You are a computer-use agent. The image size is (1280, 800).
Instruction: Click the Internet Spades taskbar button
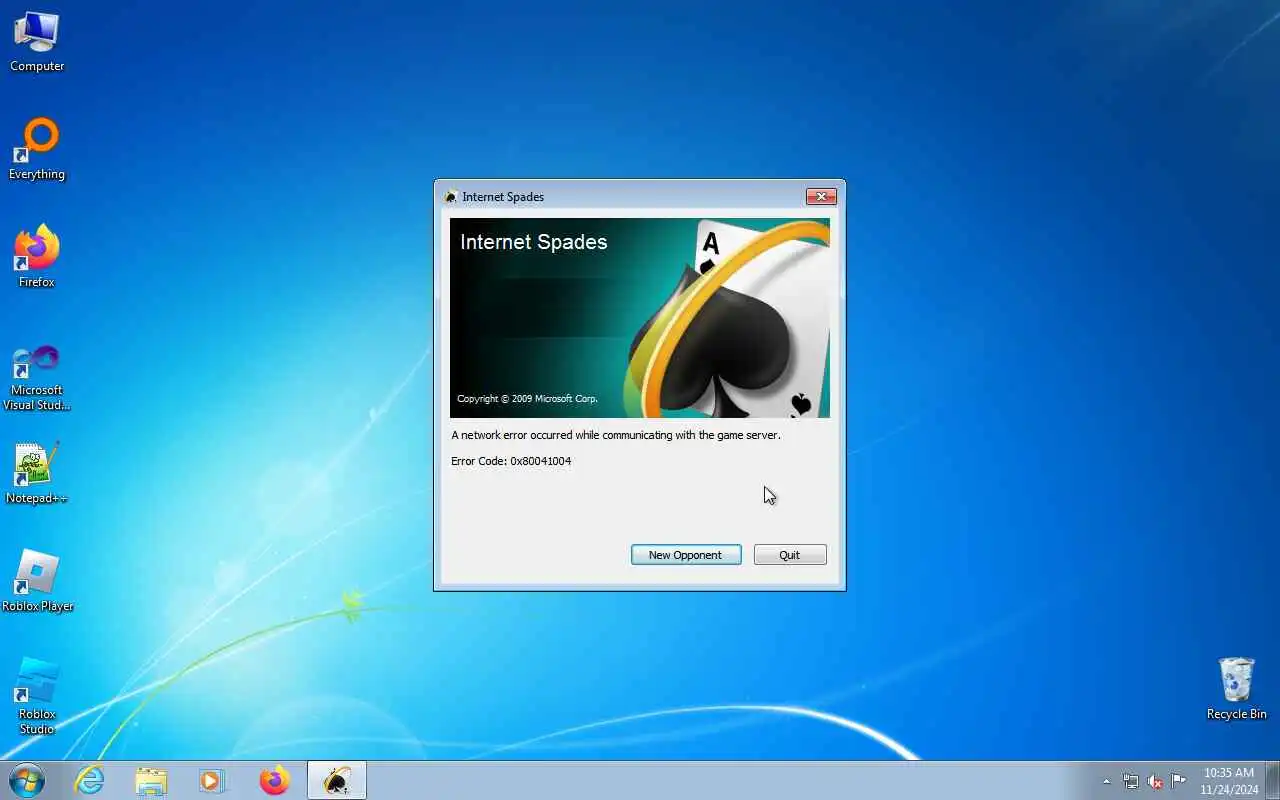click(x=336, y=780)
